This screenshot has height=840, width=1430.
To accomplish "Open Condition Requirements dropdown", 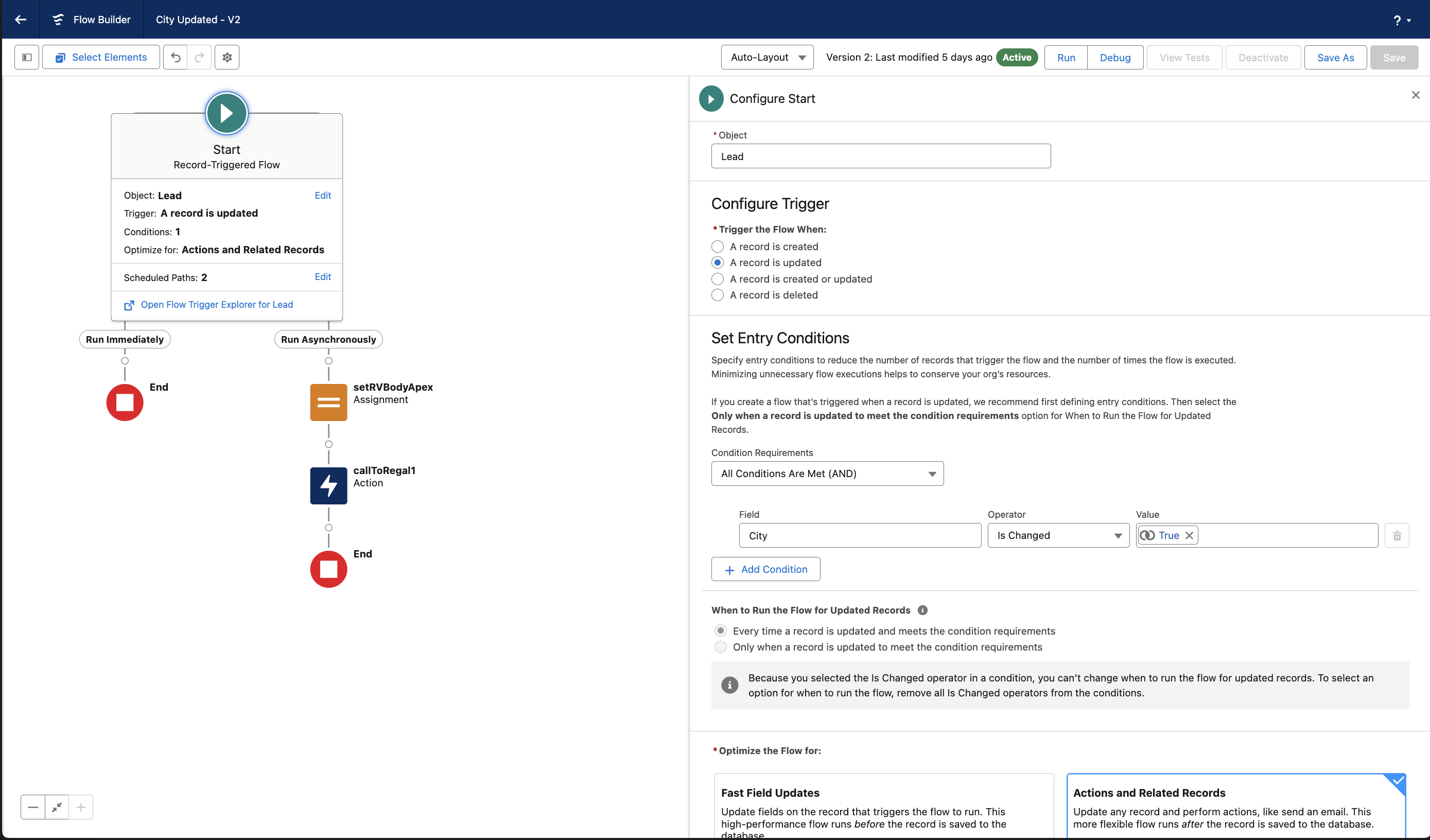I will coord(827,474).
